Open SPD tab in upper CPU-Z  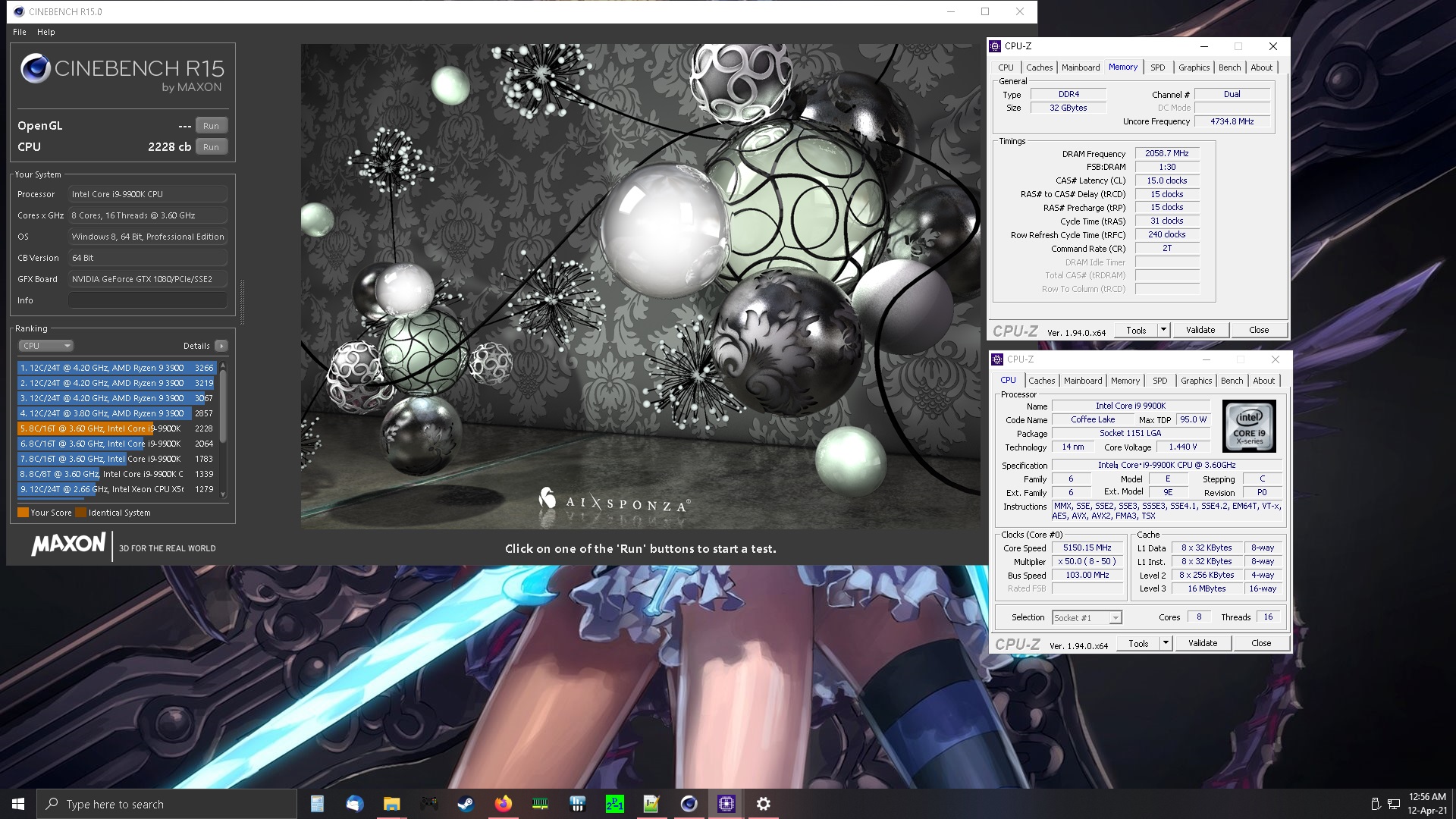[1158, 67]
